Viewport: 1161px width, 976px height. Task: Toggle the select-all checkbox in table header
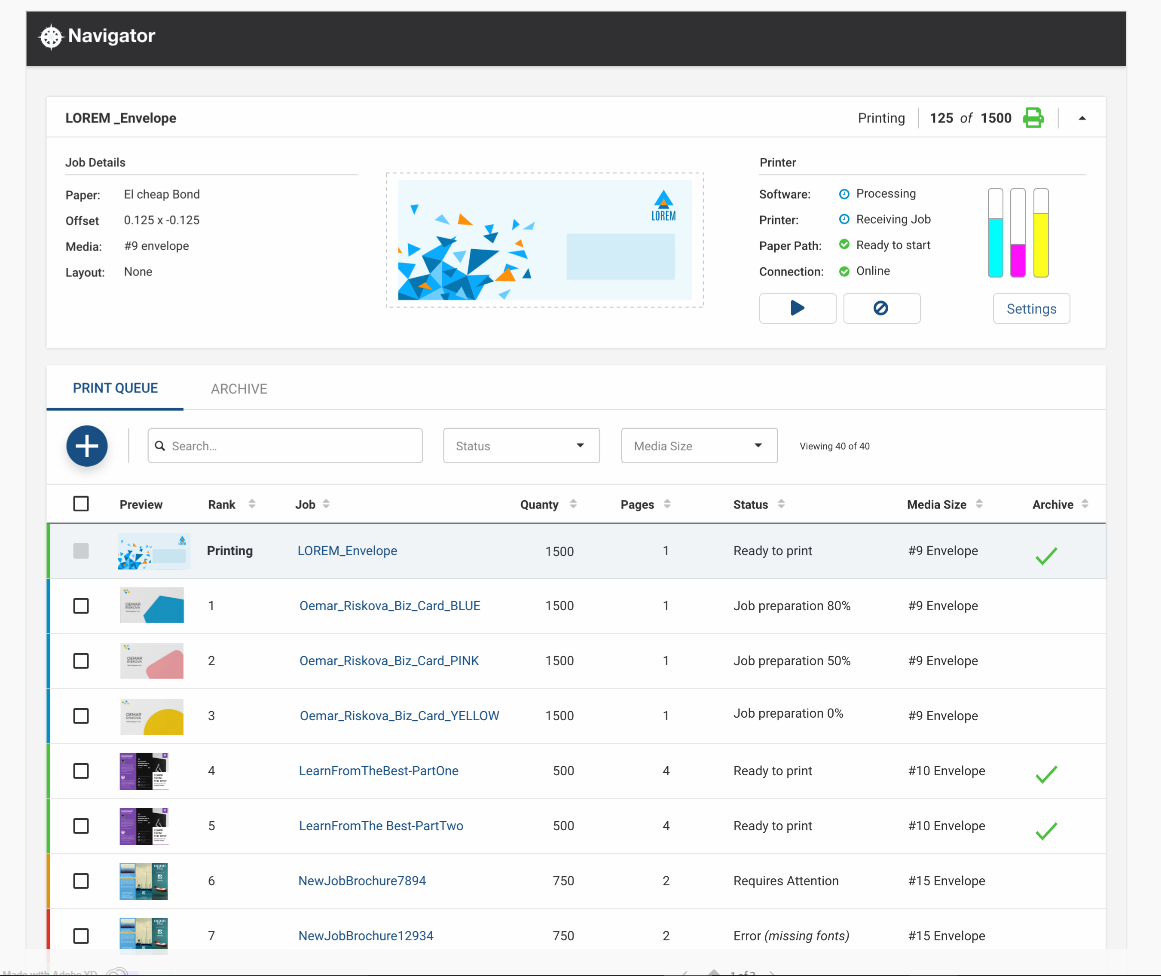tap(81, 504)
